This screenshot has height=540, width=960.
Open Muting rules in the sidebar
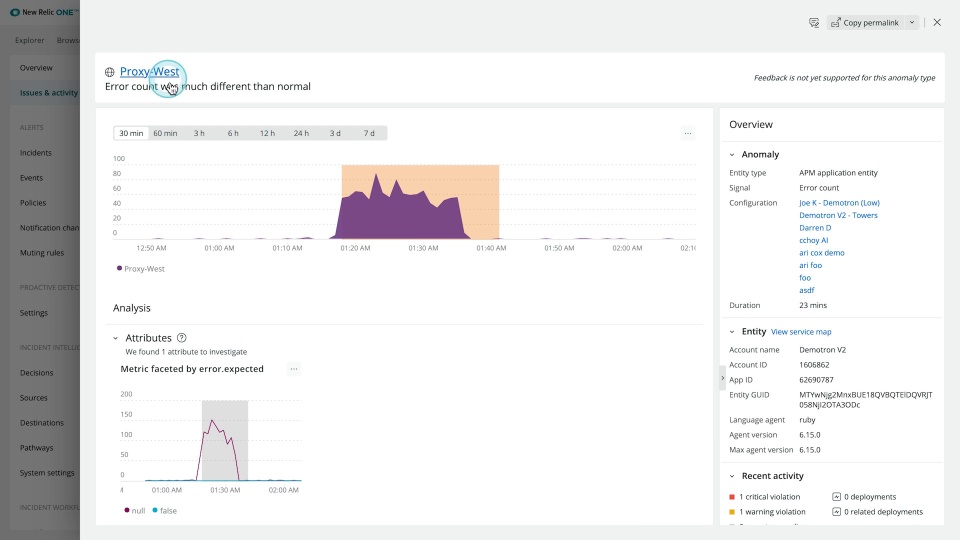[x=42, y=253]
